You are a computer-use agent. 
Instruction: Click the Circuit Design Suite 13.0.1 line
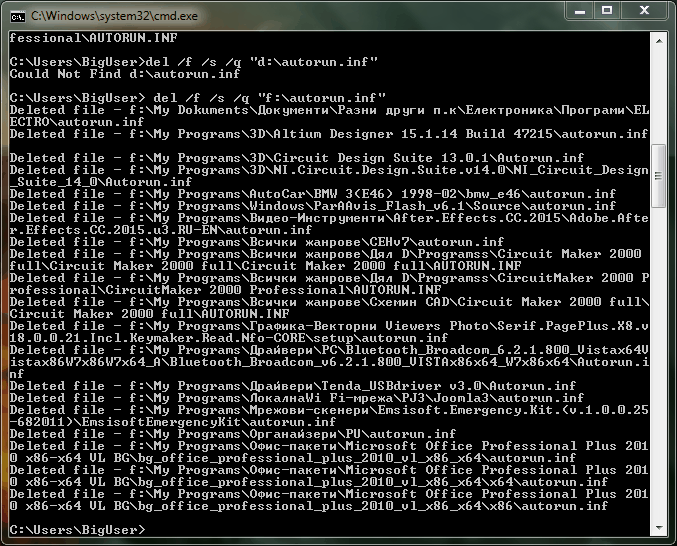click(297, 158)
